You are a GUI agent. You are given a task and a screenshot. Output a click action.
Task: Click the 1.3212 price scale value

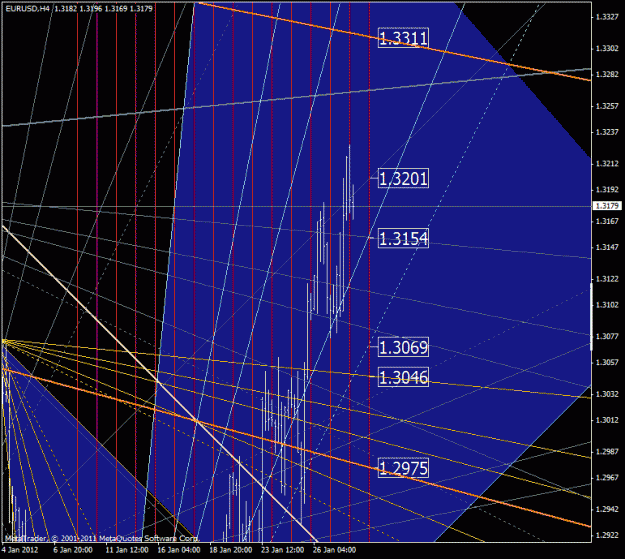pyautogui.click(x=607, y=163)
